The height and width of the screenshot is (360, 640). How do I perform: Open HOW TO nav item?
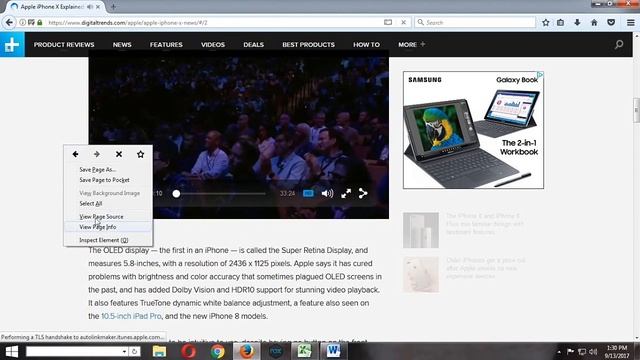(x=367, y=44)
